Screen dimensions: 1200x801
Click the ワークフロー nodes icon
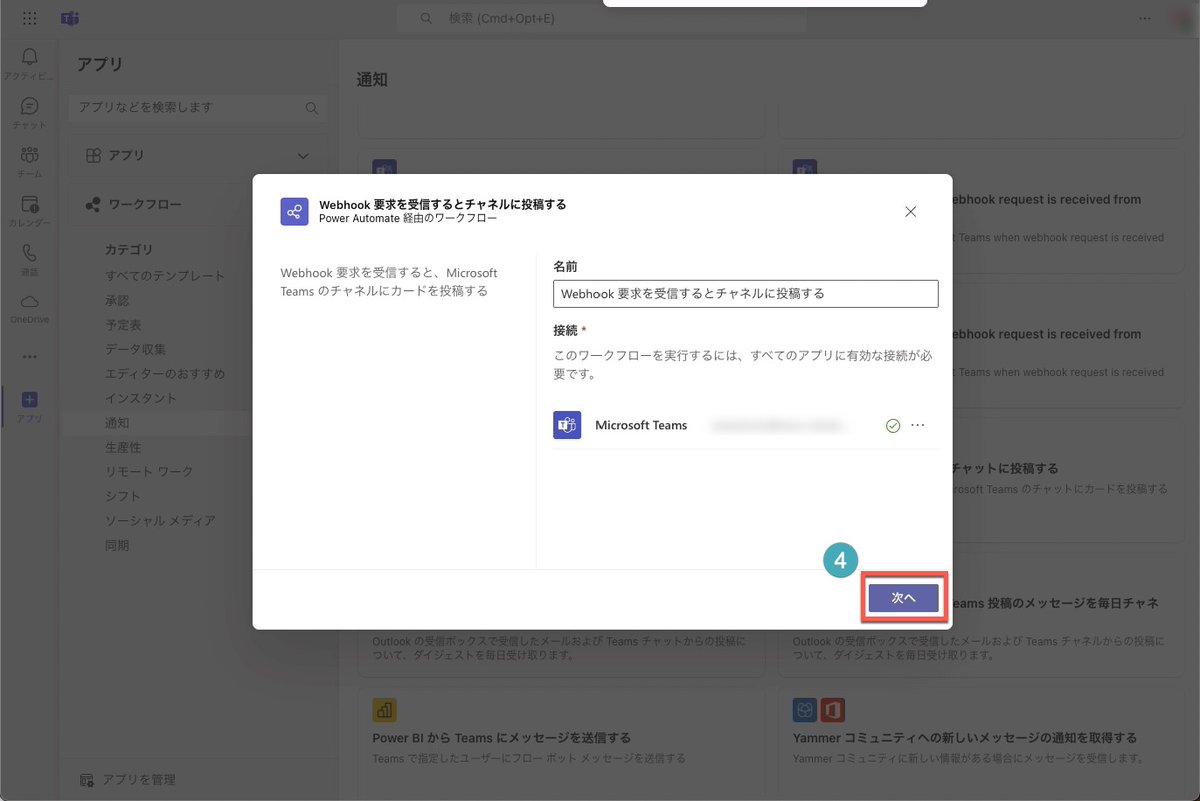[92, 204]
